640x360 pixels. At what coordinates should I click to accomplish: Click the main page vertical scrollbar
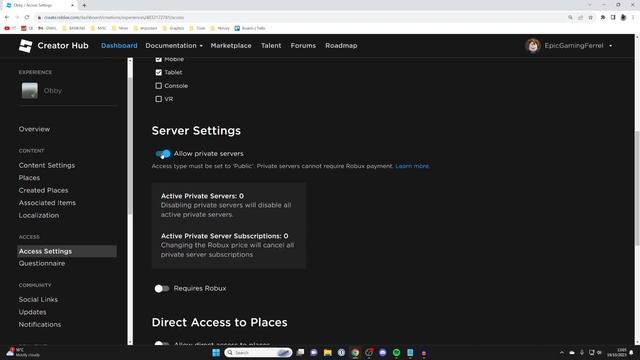(x=637, y=188)
